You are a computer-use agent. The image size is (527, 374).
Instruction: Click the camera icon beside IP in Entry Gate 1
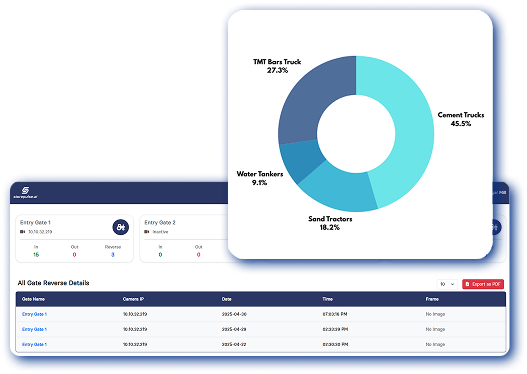(23, 232)
